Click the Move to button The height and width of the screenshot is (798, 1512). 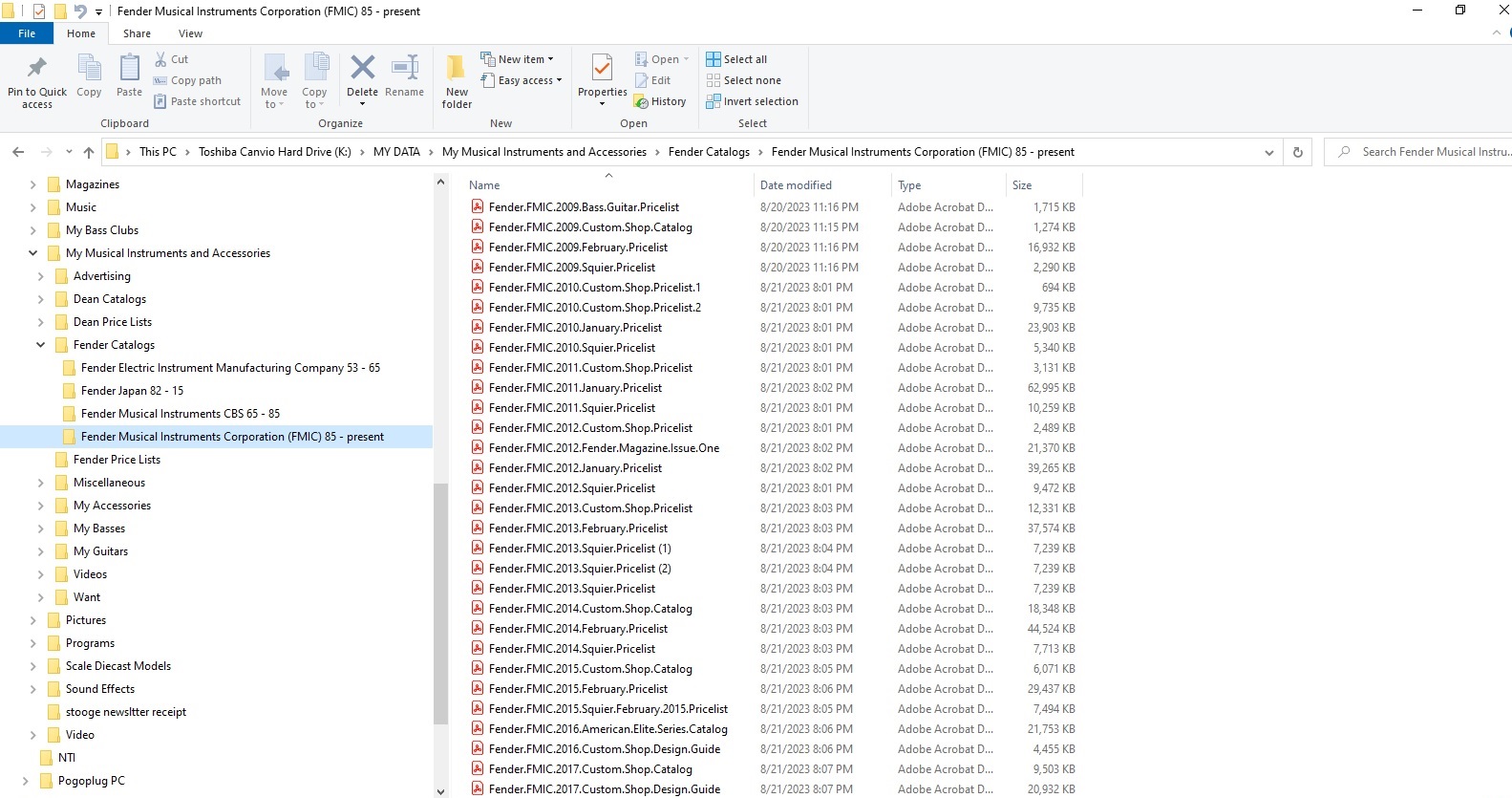[x=274, y=80]
